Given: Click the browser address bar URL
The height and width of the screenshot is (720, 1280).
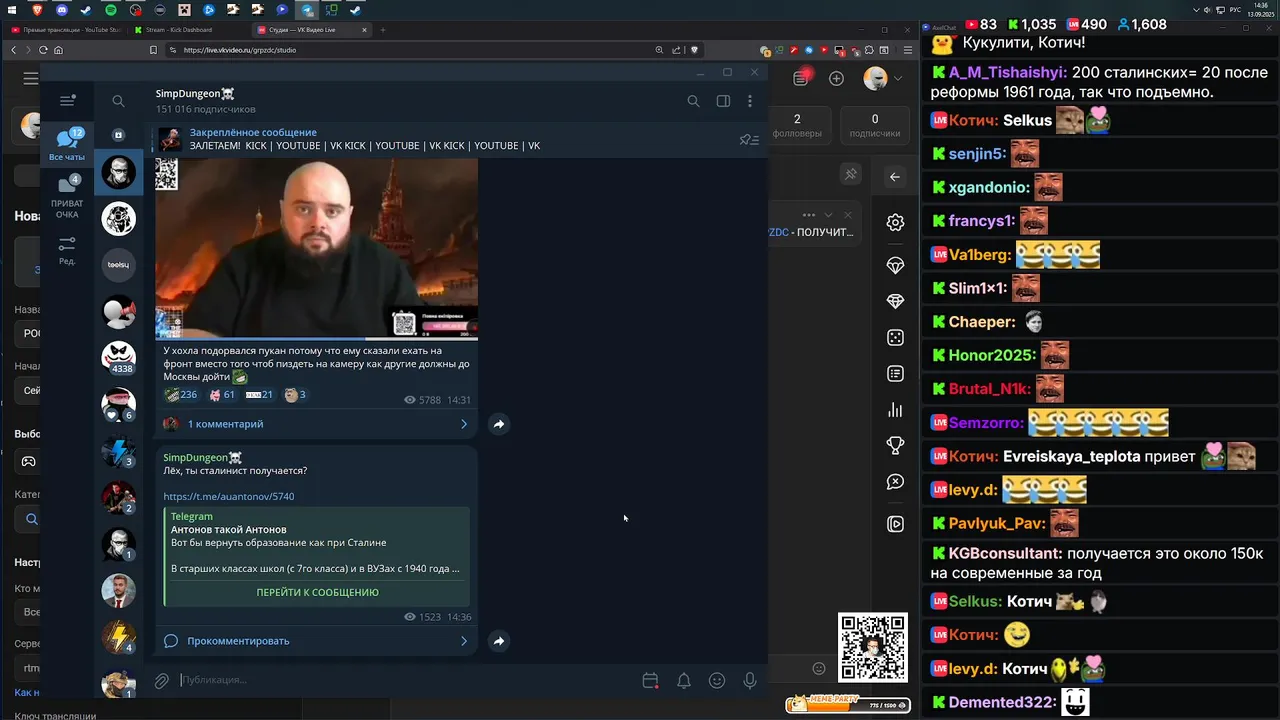Looking at the screenshot, I should (x=240, y=50).
